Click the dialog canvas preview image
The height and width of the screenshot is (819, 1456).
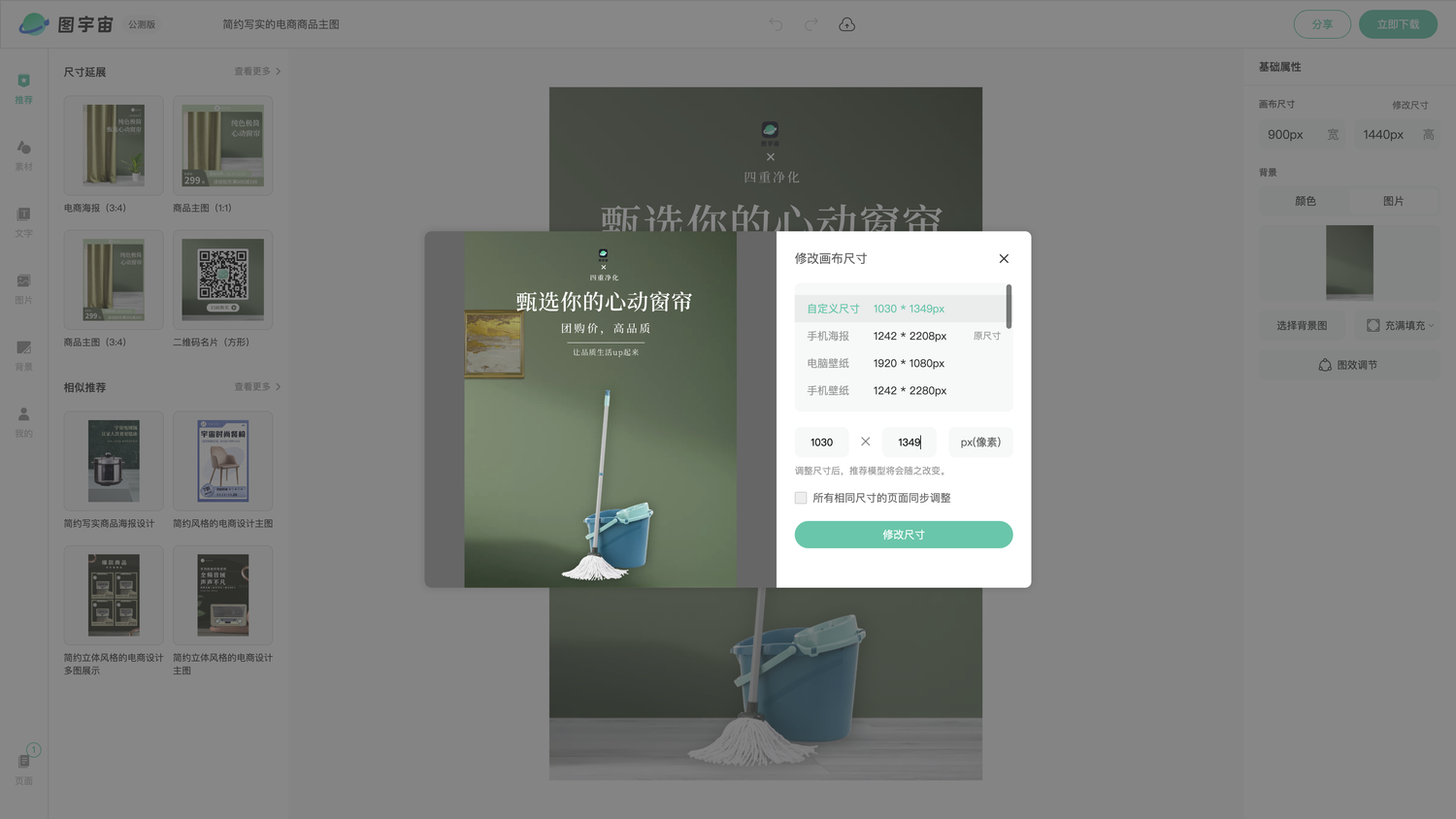tap(601, 409)
